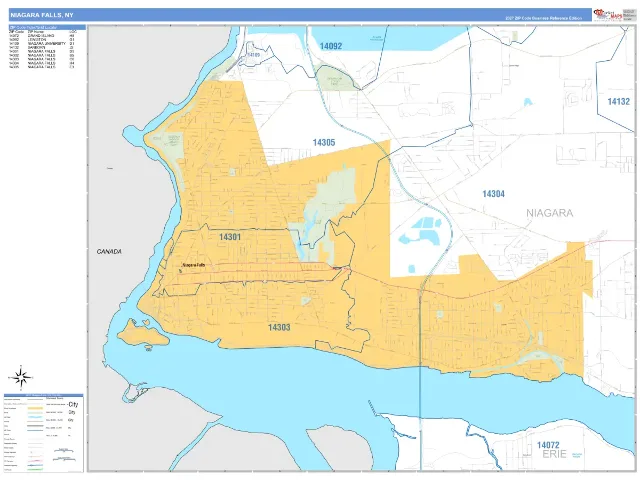Click the 'ZIP Code Business Reference Edition' subtitle
Image resolution: width=640 pixels, height=480 pixels.
[x=544, y=18]
